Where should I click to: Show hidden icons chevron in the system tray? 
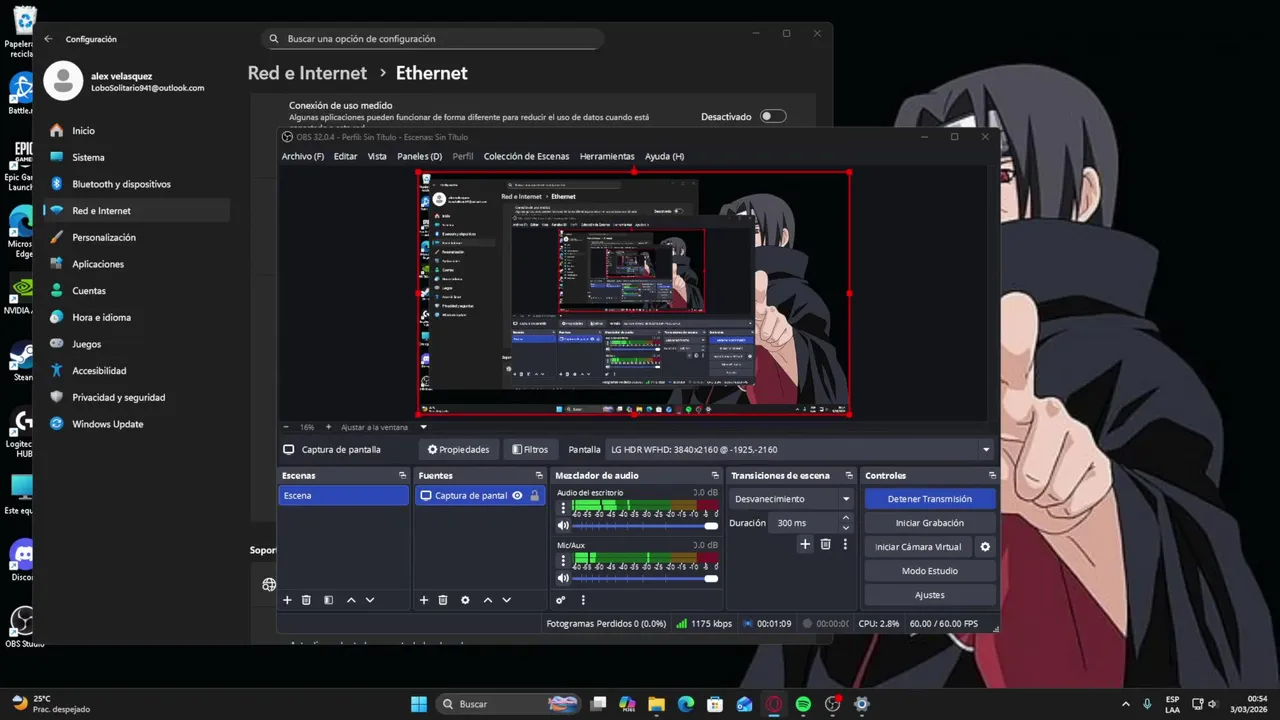[1126, 704]
